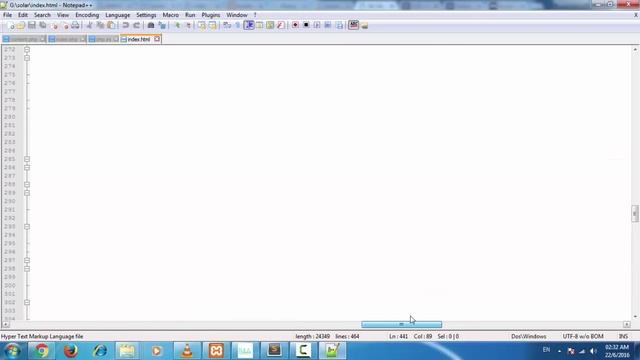This screenshot has height=360, width=640.
Task: Click the UTF-8 w/o BOM encoding status field
Action: click(583, 336)
